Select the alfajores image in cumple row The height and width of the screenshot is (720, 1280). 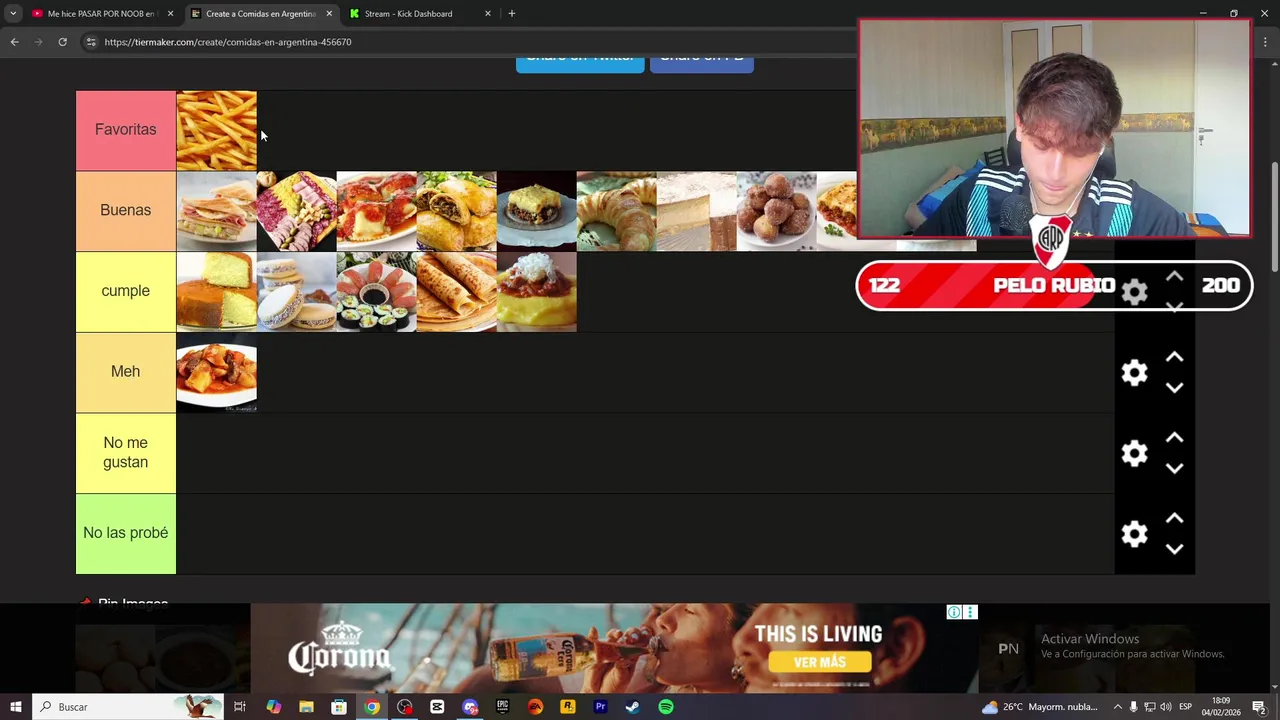click(x=296, y=291)
